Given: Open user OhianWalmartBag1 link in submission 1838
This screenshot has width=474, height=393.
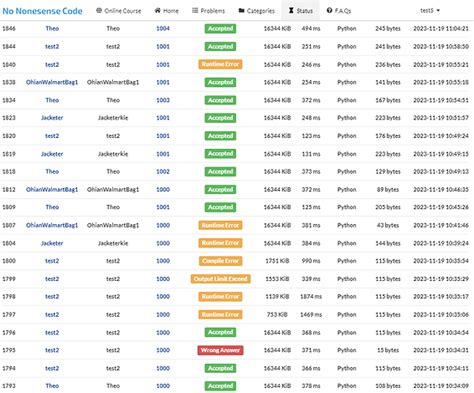Looking at the screenshot, I should (52, 82).
